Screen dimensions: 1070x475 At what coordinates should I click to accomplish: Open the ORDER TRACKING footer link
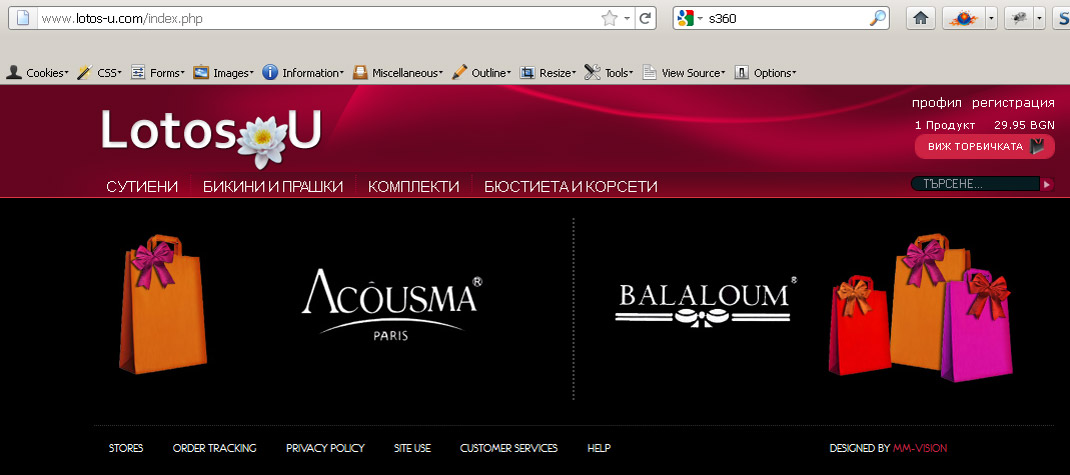click(214, 448)
